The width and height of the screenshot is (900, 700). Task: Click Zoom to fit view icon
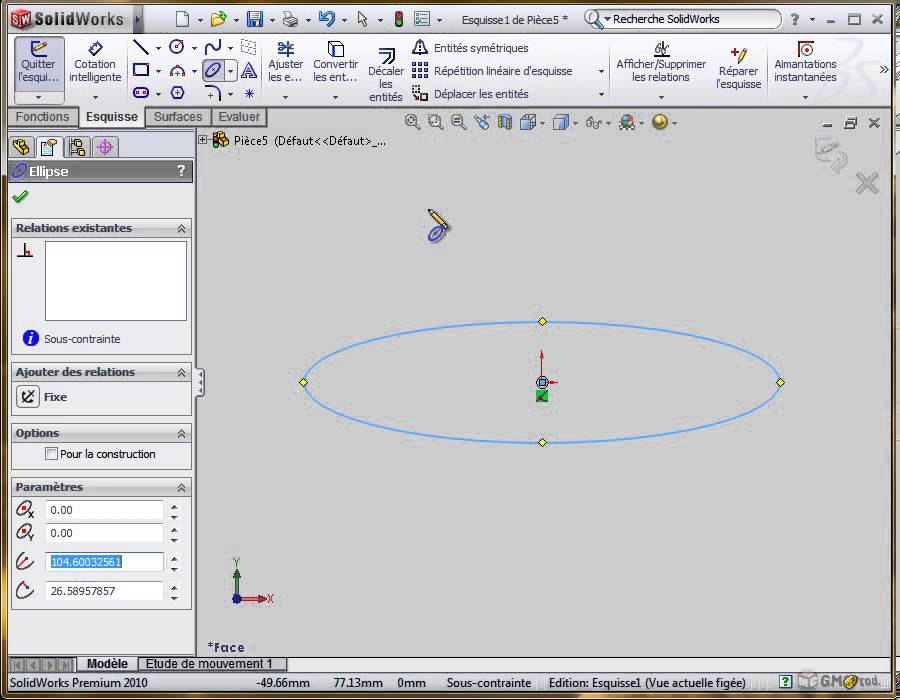click(x=412, y=122)
